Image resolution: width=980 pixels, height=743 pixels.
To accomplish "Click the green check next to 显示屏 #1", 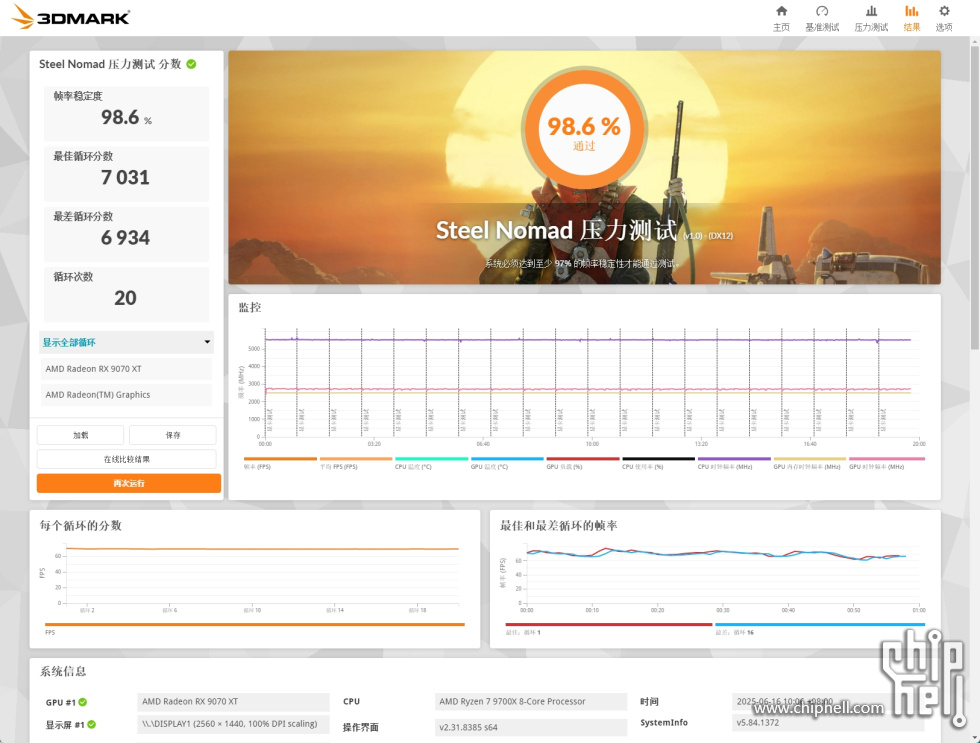I will [x=92, y=724].
